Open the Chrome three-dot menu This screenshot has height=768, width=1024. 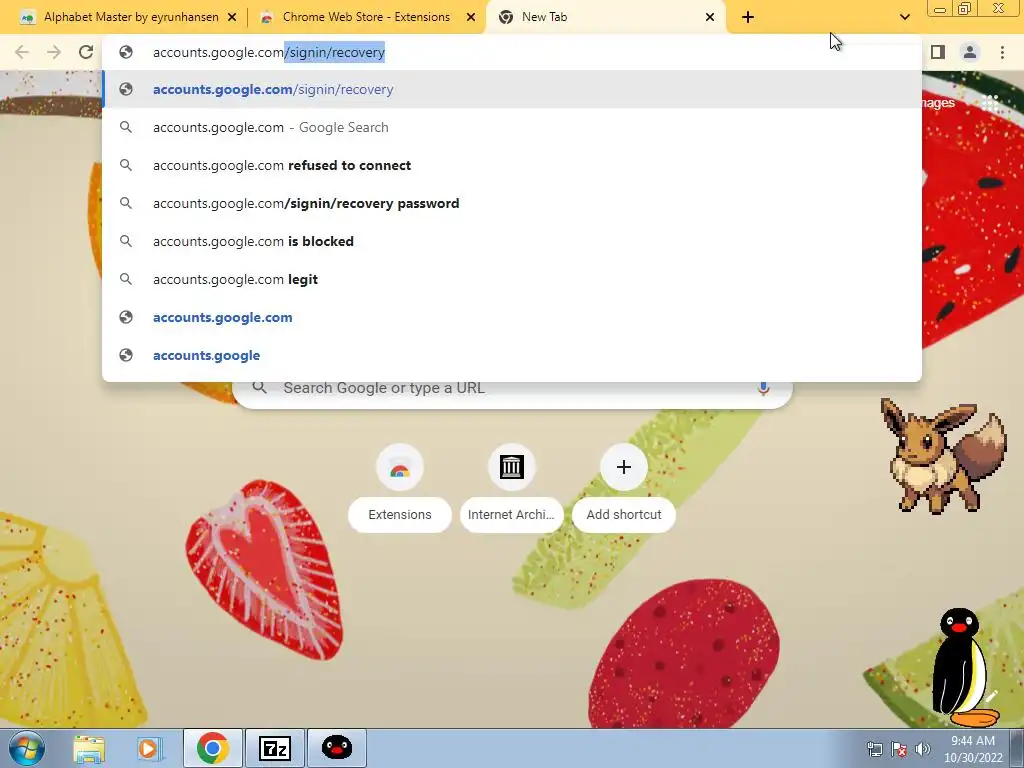click(1002, 52)
